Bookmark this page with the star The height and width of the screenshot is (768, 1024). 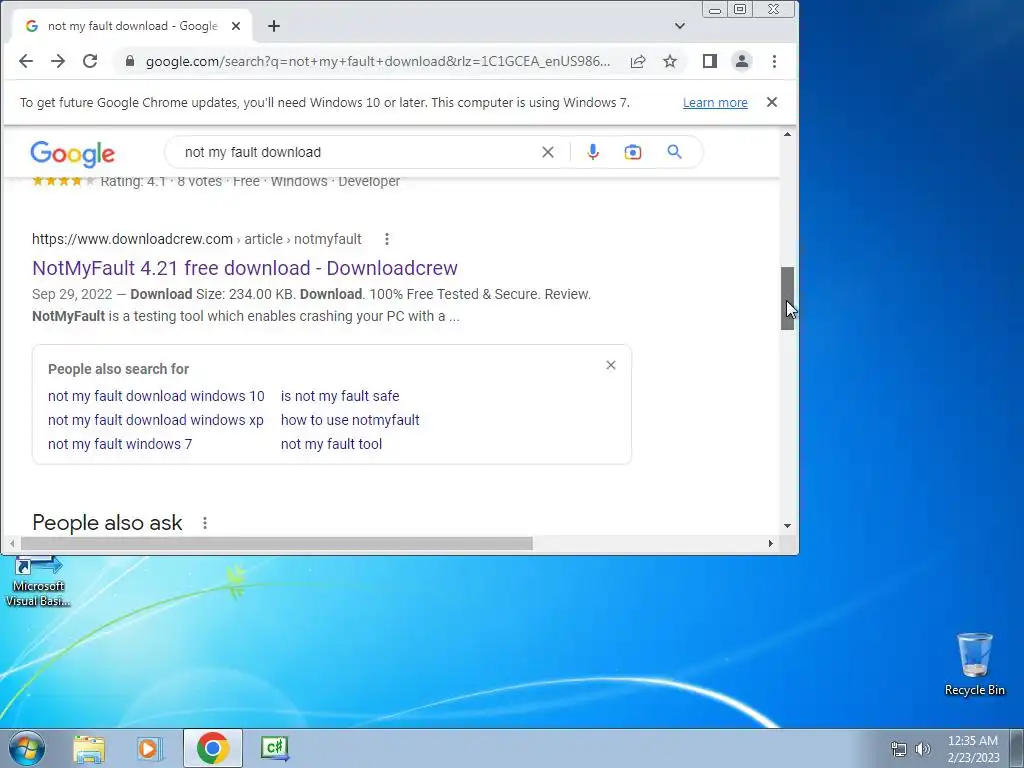670,61
